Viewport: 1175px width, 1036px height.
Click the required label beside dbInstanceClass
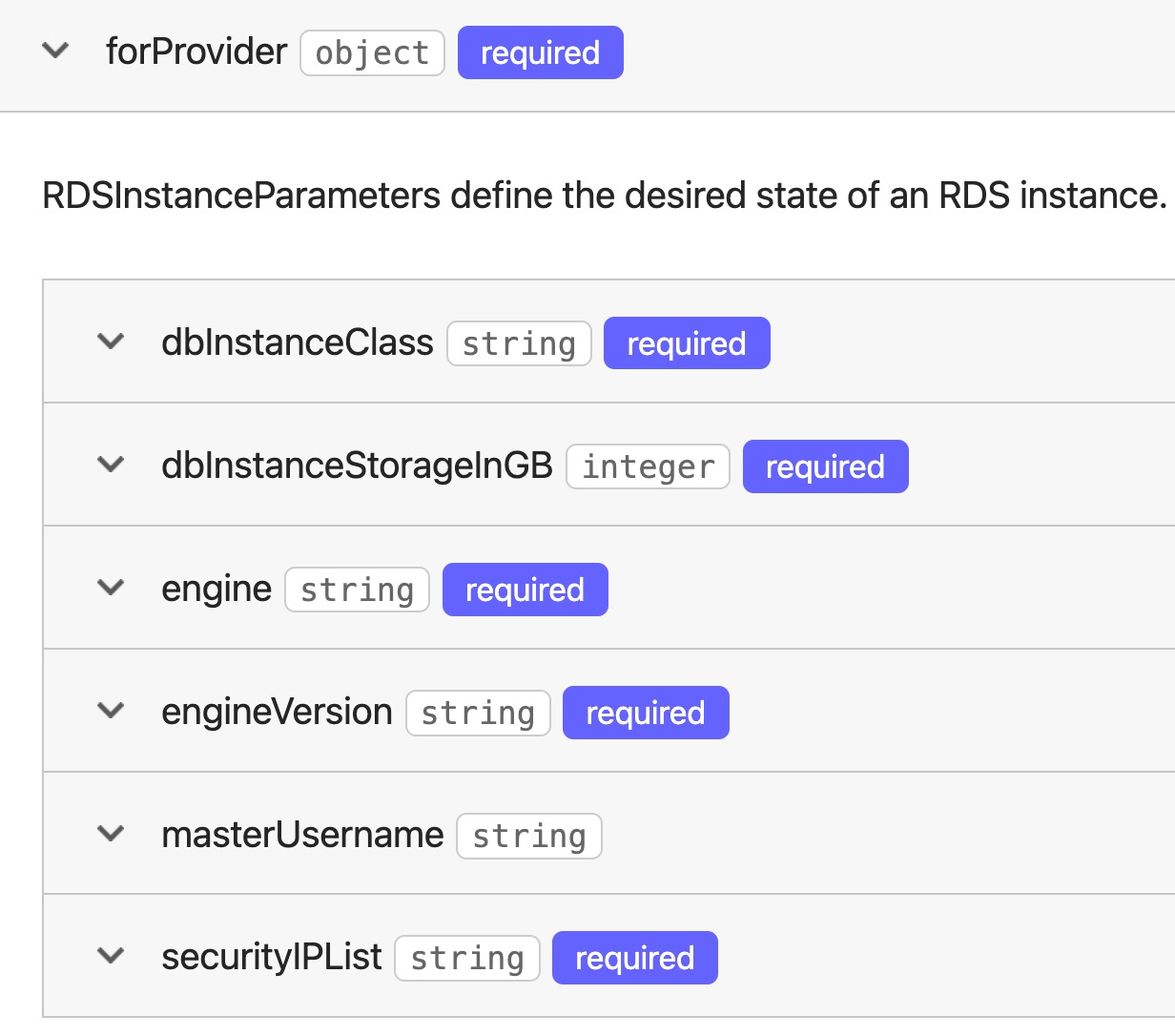(x=687, y=342)
